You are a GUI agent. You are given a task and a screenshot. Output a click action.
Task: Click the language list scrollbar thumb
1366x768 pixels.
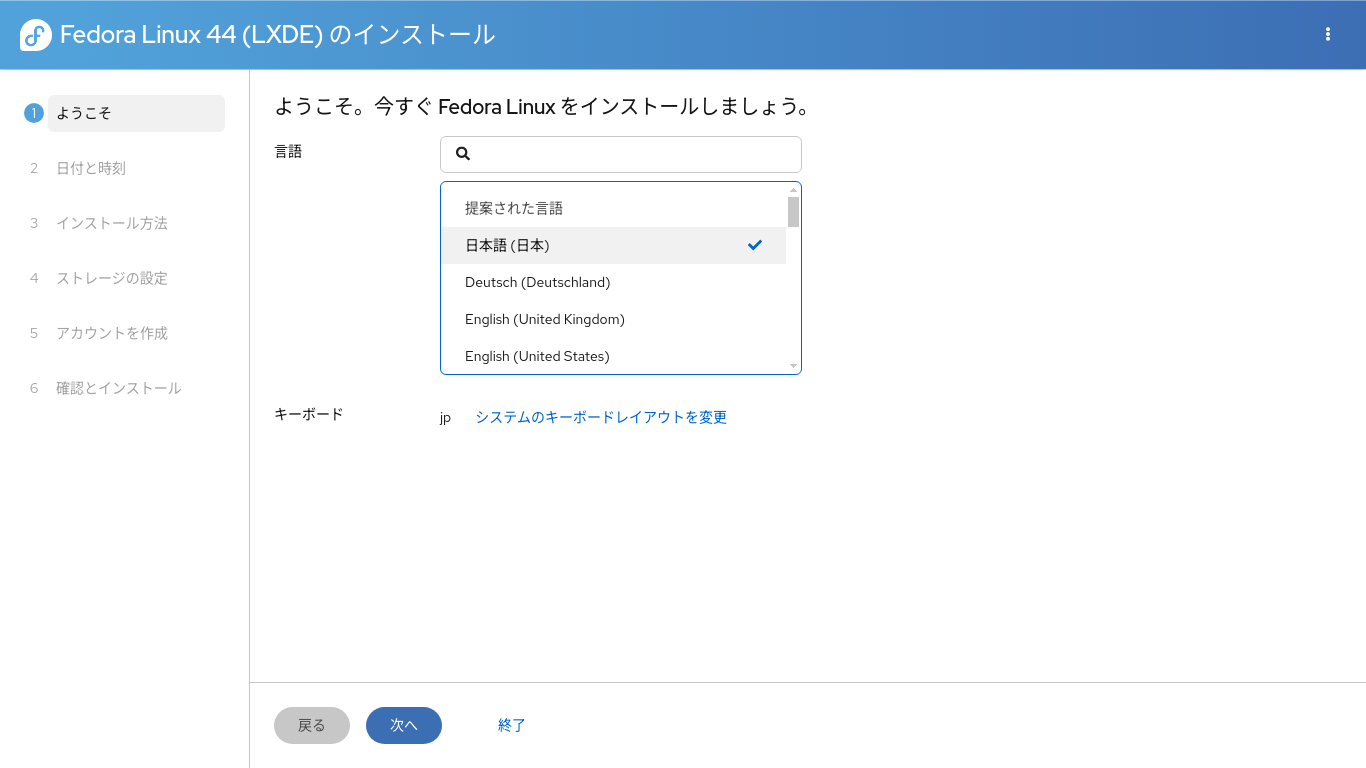coord(793,212)
